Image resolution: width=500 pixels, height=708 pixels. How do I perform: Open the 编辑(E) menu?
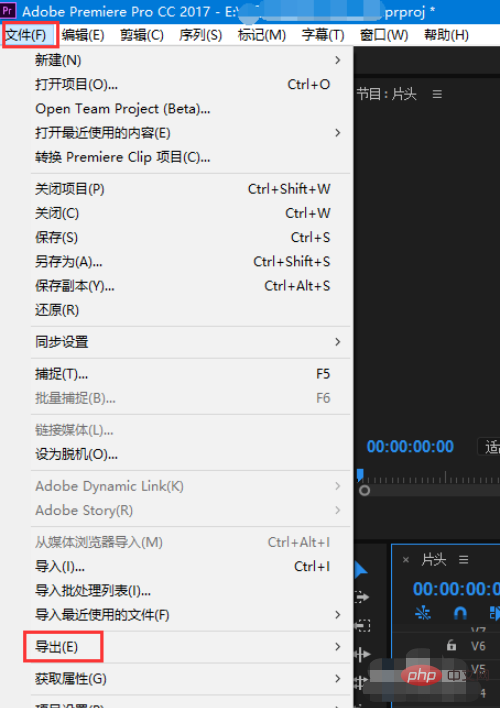(83, 35)
